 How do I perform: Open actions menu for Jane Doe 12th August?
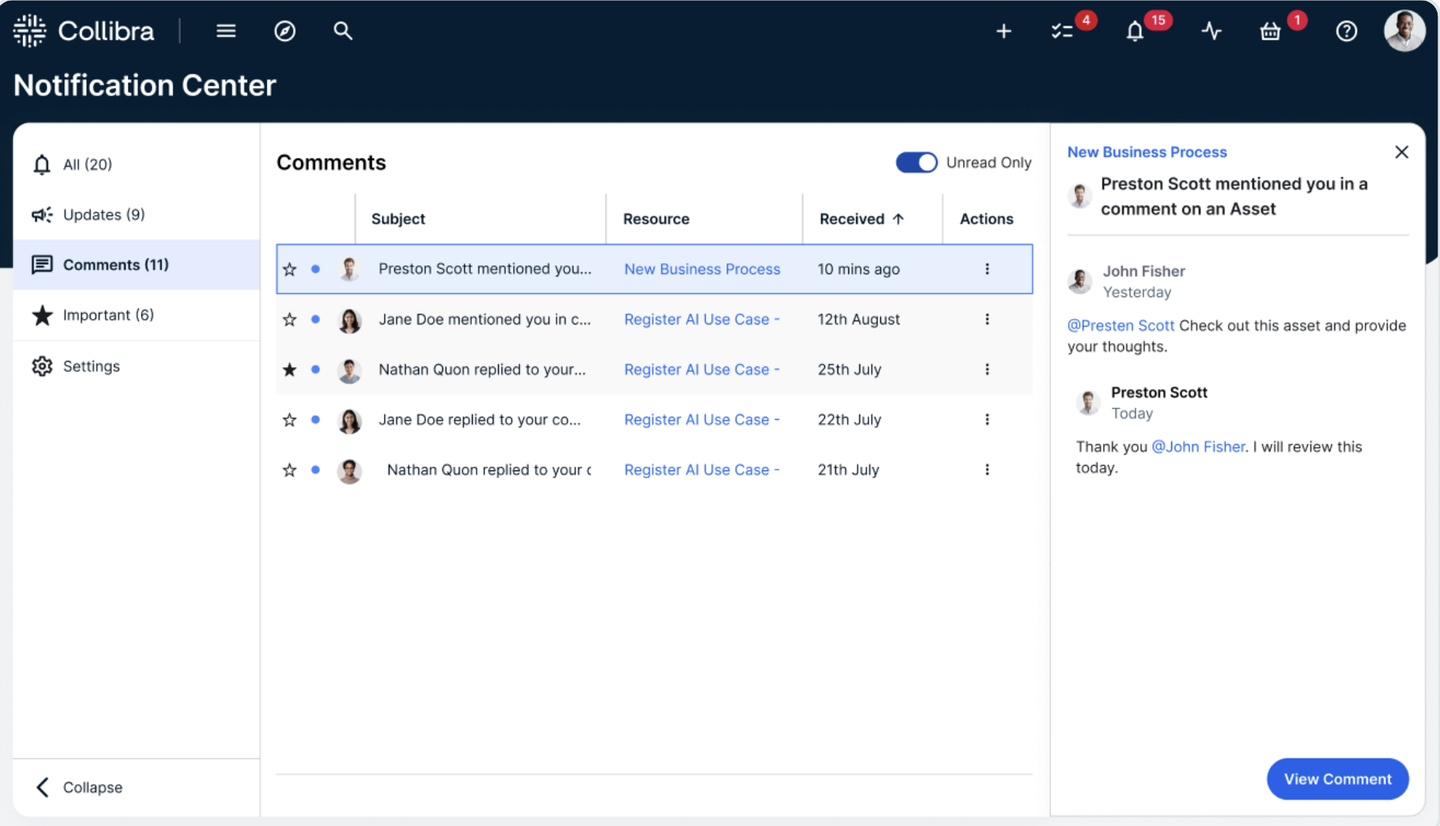[x=987, y=320]
